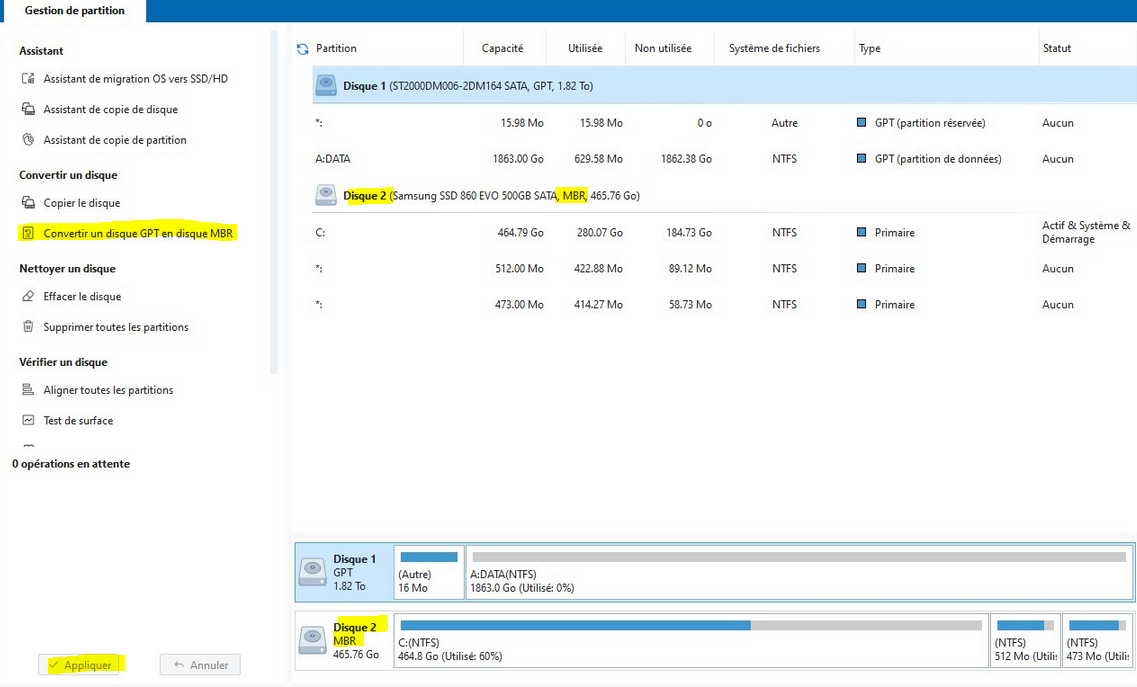Click the refresh icon beside Partition header

coord(302,49)
